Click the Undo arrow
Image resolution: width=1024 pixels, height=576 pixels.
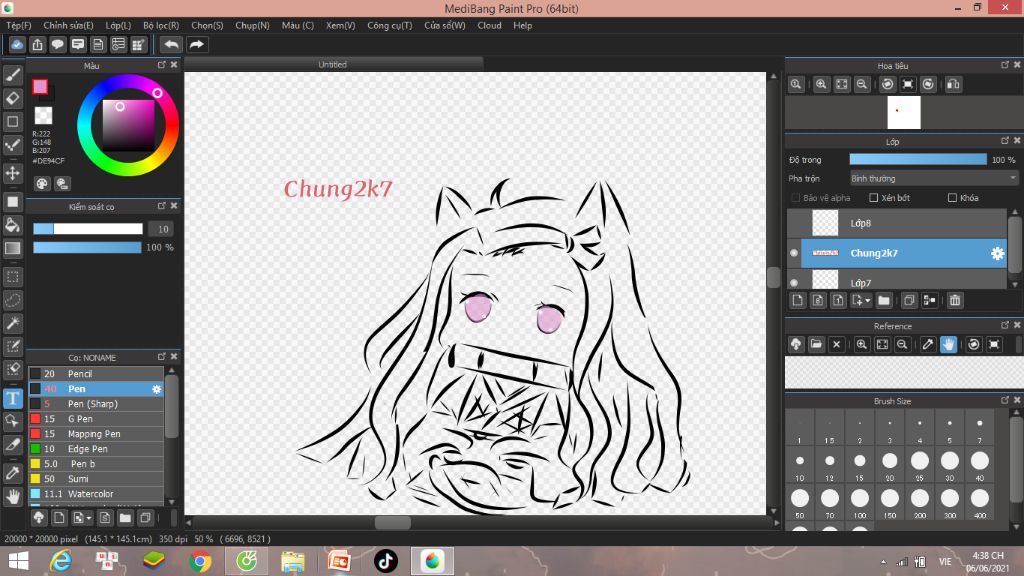(x=171, y=44)
